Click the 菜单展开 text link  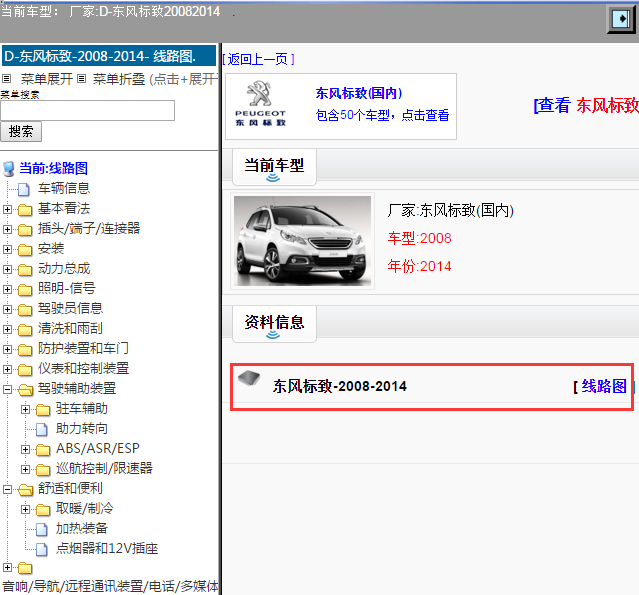click(47, 79)
